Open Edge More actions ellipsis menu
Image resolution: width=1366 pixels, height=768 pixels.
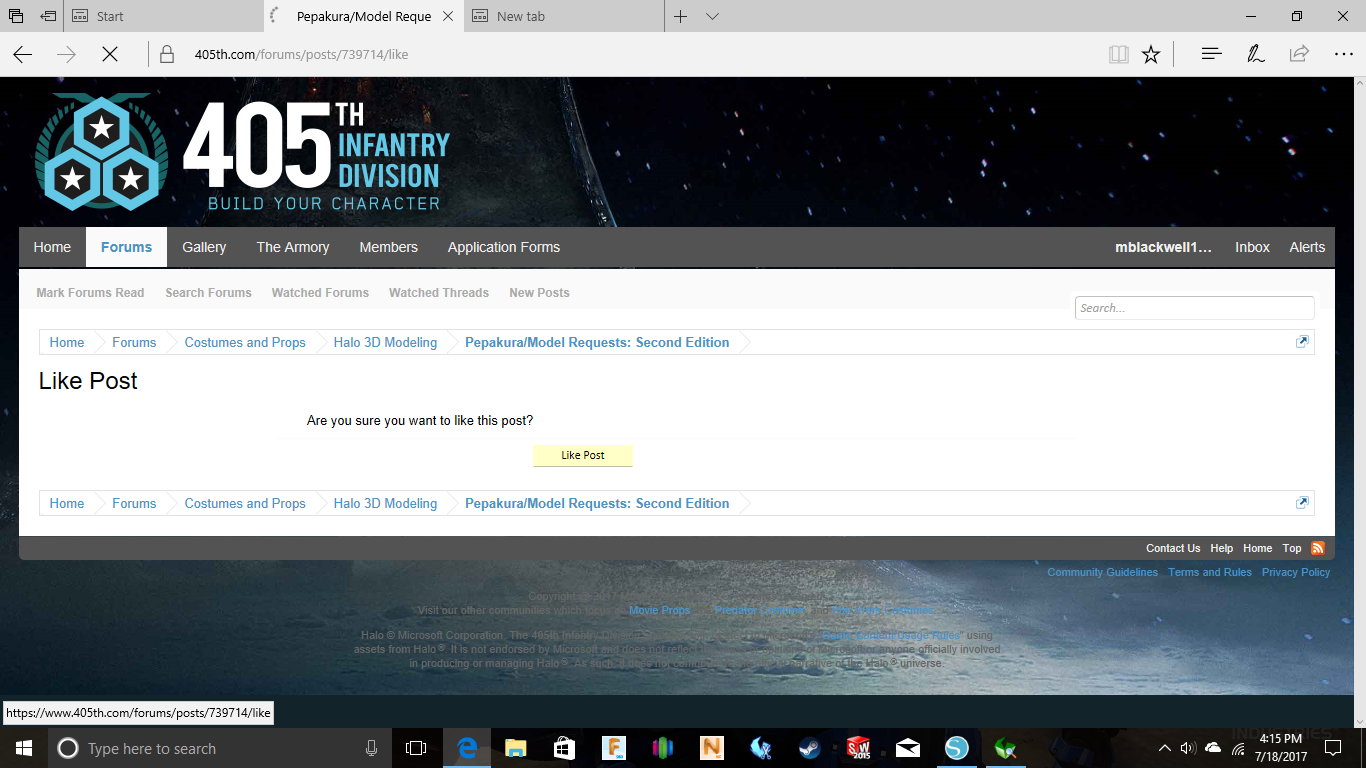[1343, 54]
